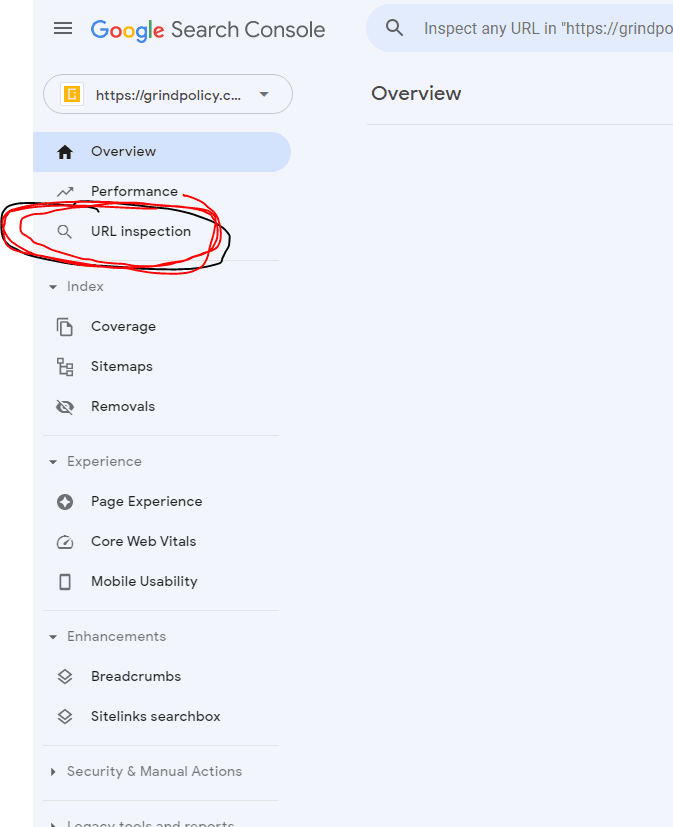Click the Core Web Vitals gauge icon
Viewport: 673px width, 827px height.
click(x=65, y=542)
